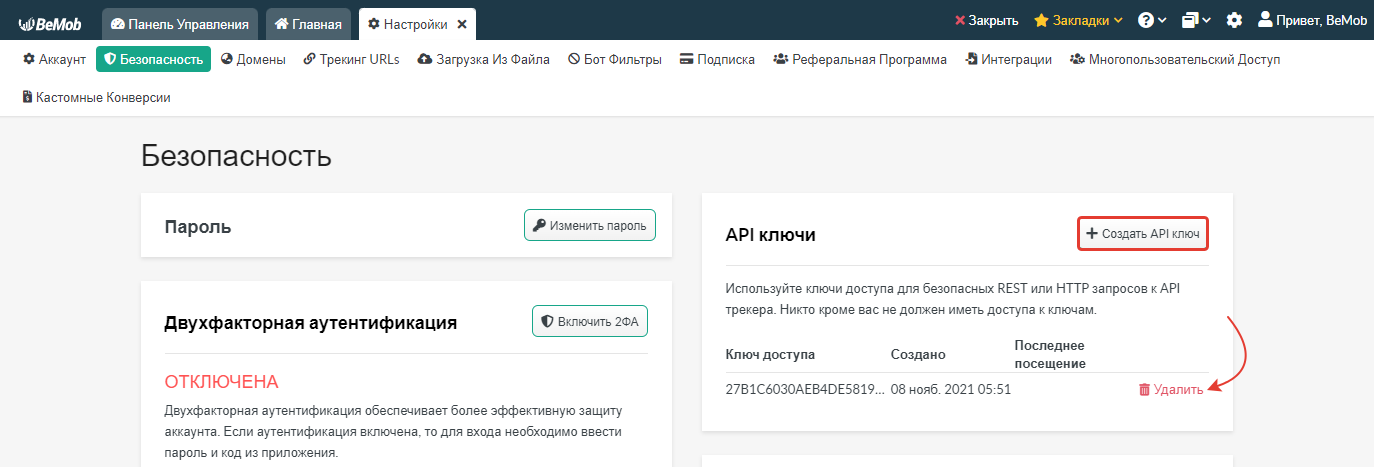Open the Закладки dropdown
Viewport: 1374px width, 467px height.
(x=1078, y=20)
